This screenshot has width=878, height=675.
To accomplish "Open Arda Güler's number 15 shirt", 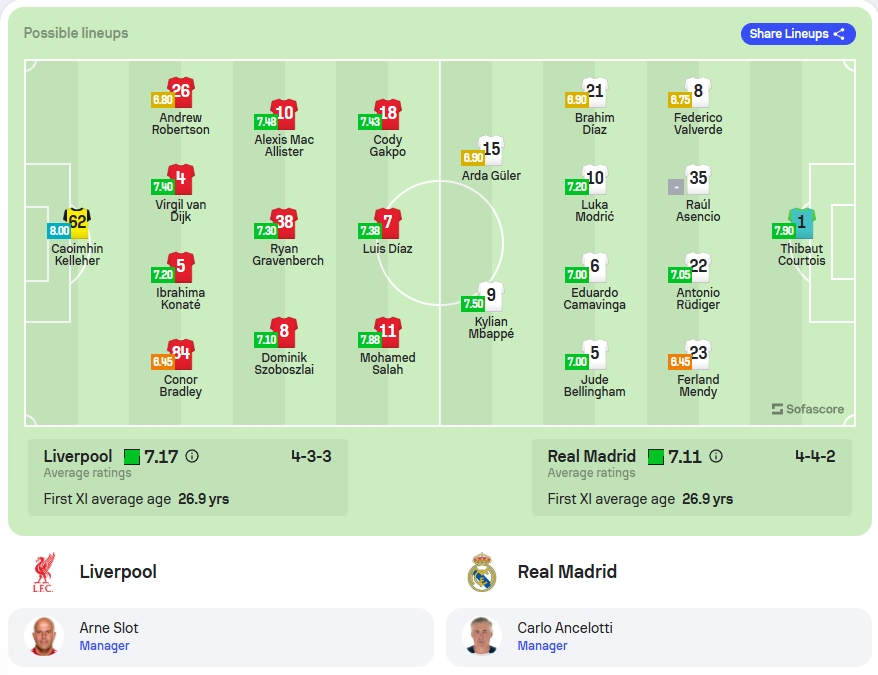I will [491, 151].
